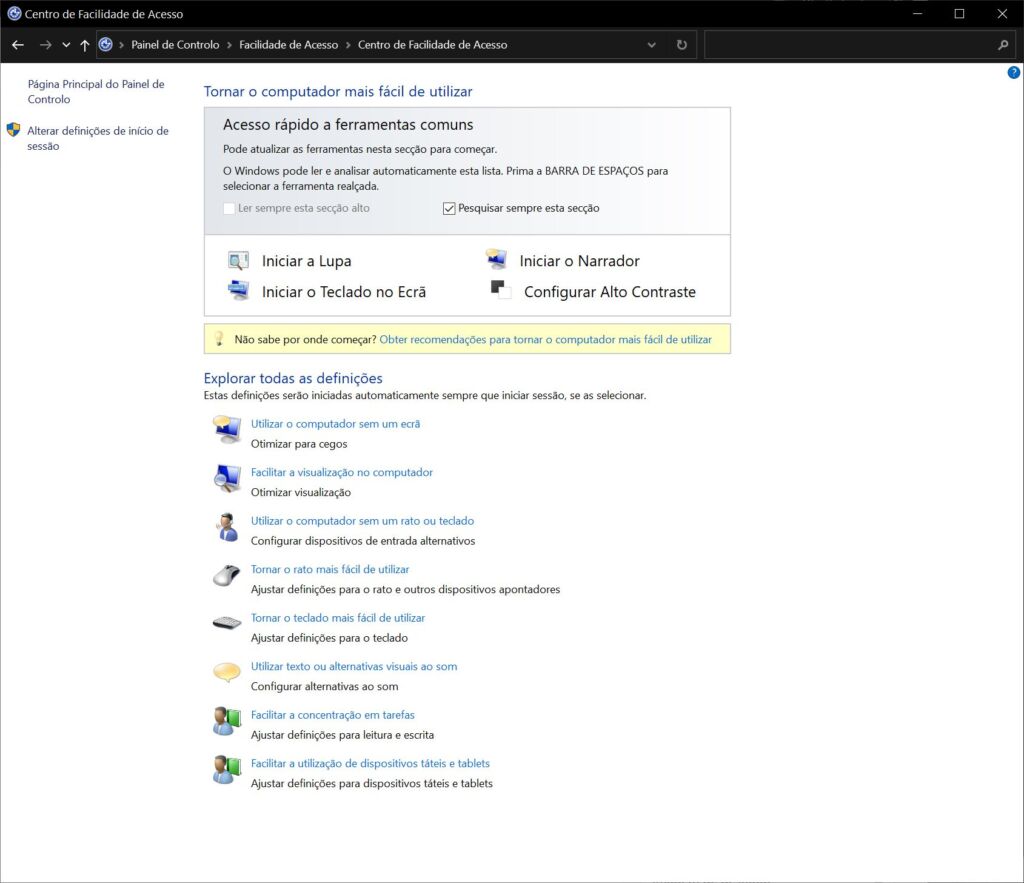
Task: Open Facilitar a visualização no computador
Action: point(342,472)
